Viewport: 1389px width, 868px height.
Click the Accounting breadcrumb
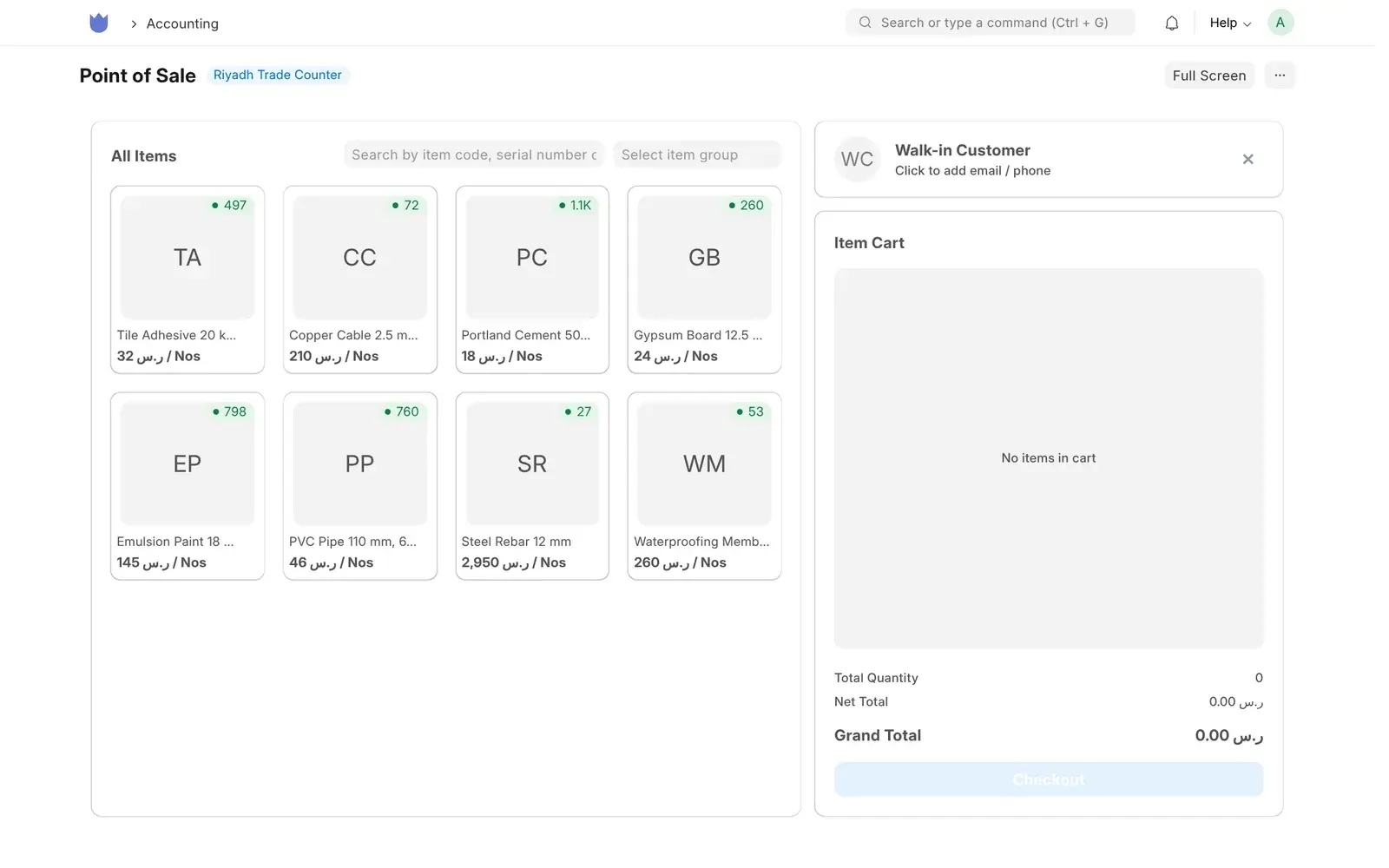(182, 23)
